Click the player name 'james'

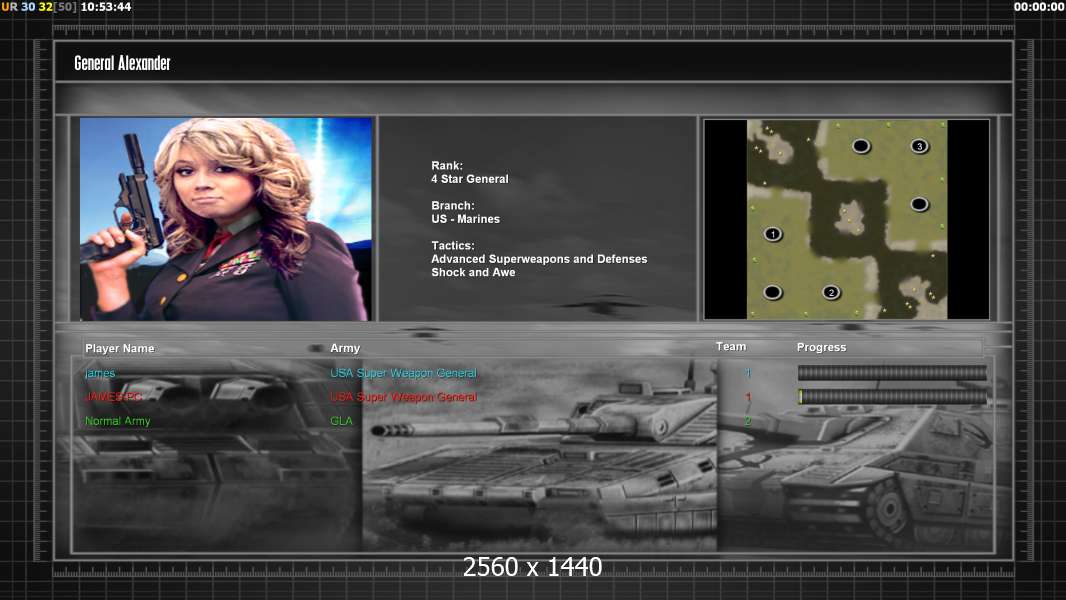click(x=100, y=373)
